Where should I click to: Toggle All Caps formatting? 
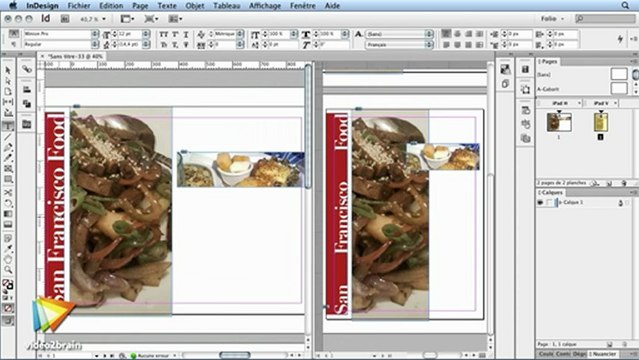coord(163,34)
